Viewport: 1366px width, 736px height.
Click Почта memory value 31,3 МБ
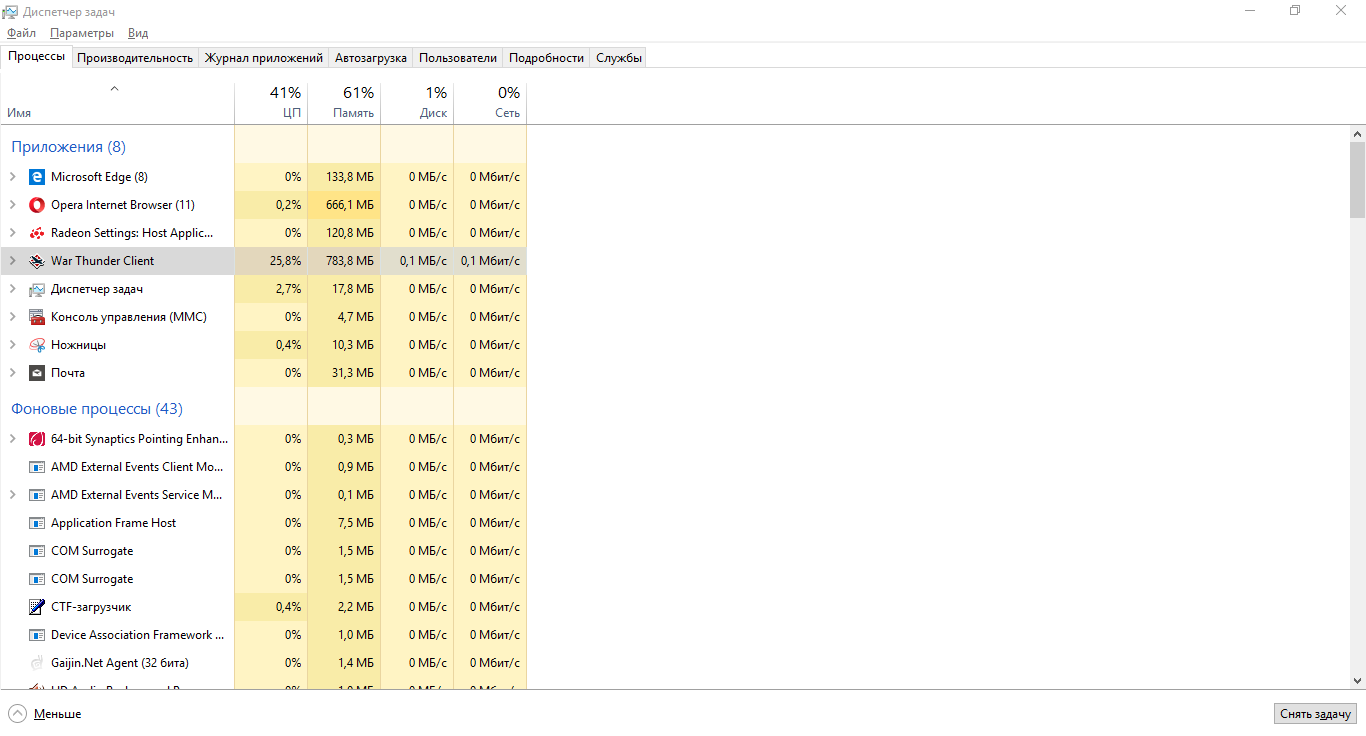coord(354,373)
